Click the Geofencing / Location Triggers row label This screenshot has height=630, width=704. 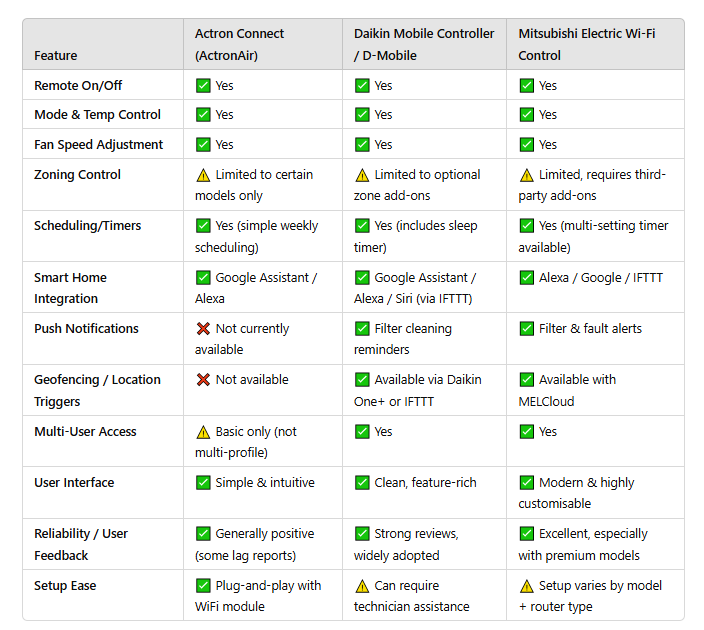(x=97, y=390)
